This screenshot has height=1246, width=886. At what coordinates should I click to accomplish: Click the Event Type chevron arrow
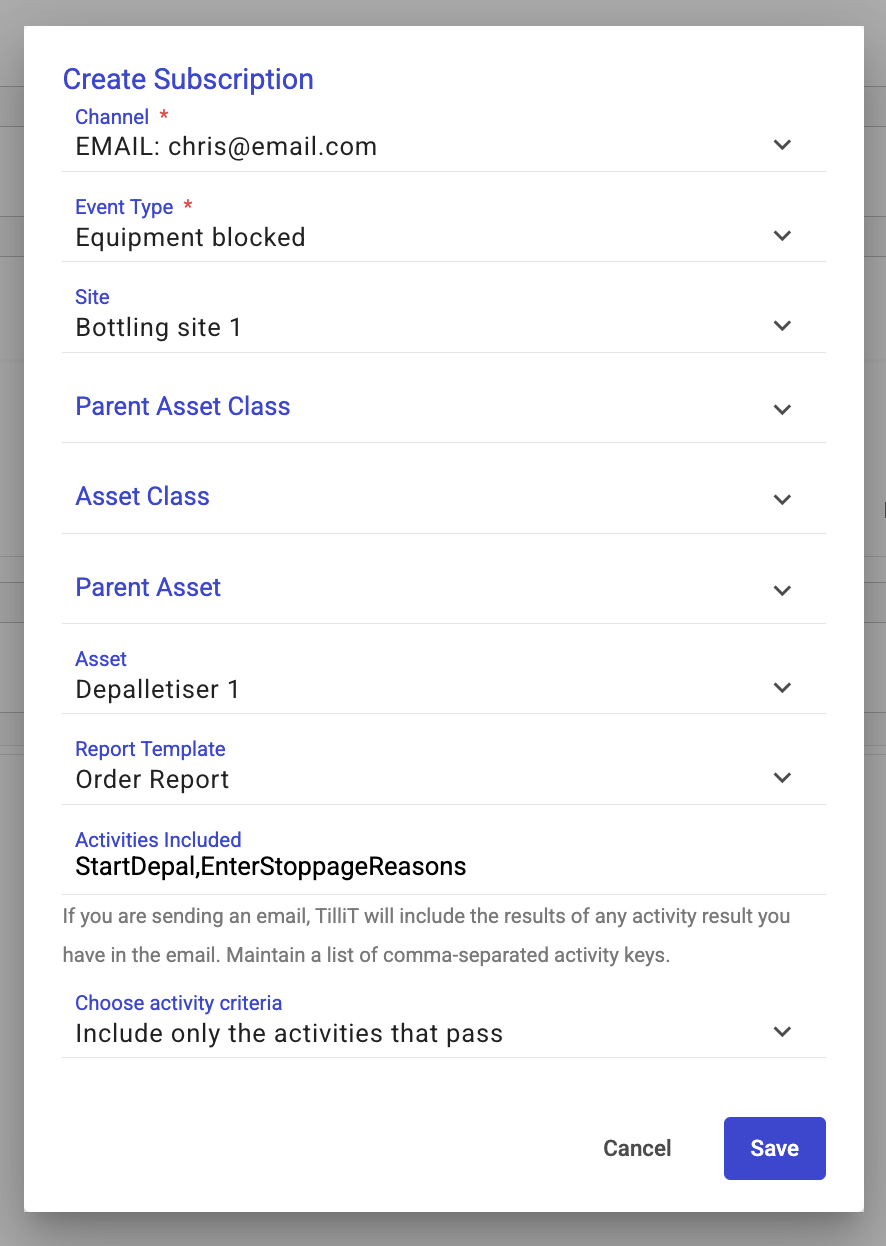(x=782, y=236)
